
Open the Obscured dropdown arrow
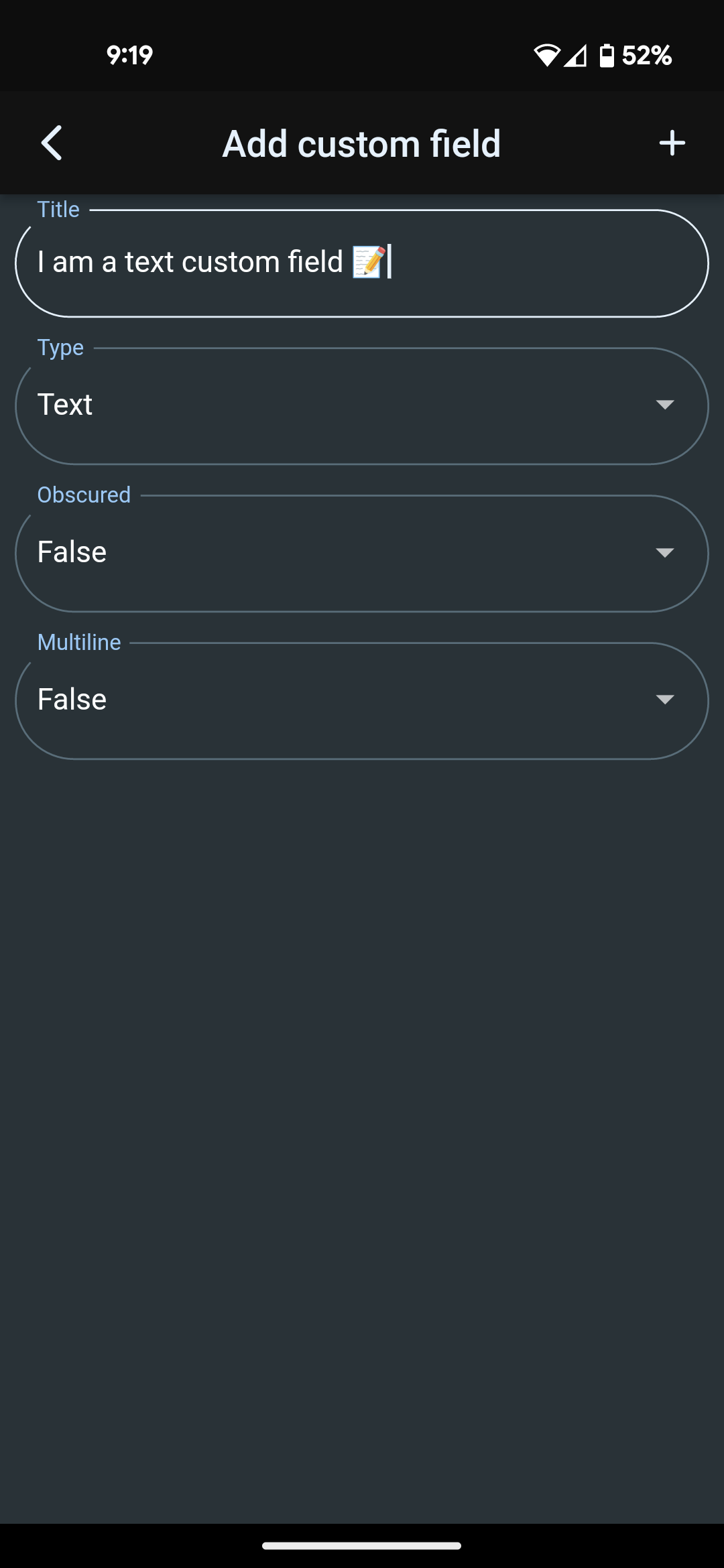tap(664, 552)
